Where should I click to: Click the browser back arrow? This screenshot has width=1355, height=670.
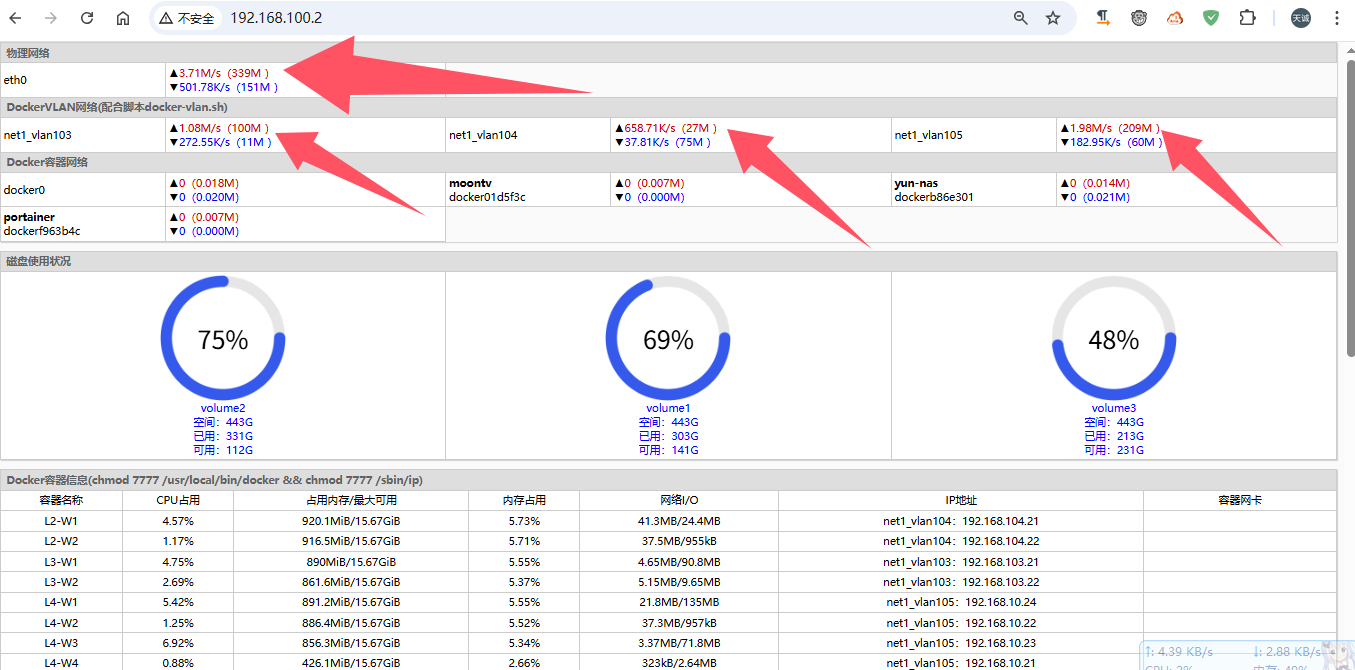pyautogui.click(x=16, y=18)
